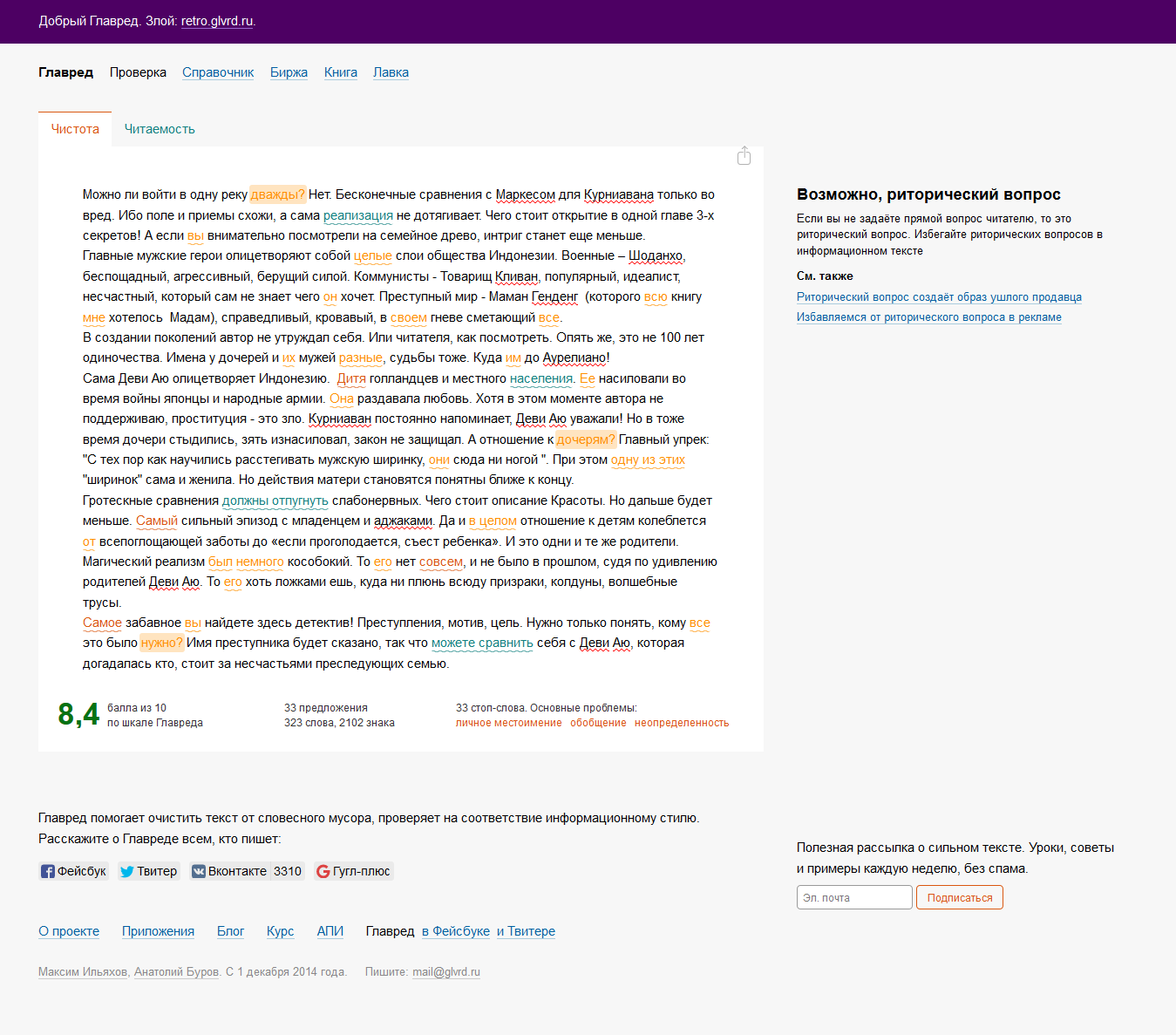Image resolution: width=1176 pixels, height=1035 pixels.
Task: Share via the Твитер button
Action: coord(148,871)
